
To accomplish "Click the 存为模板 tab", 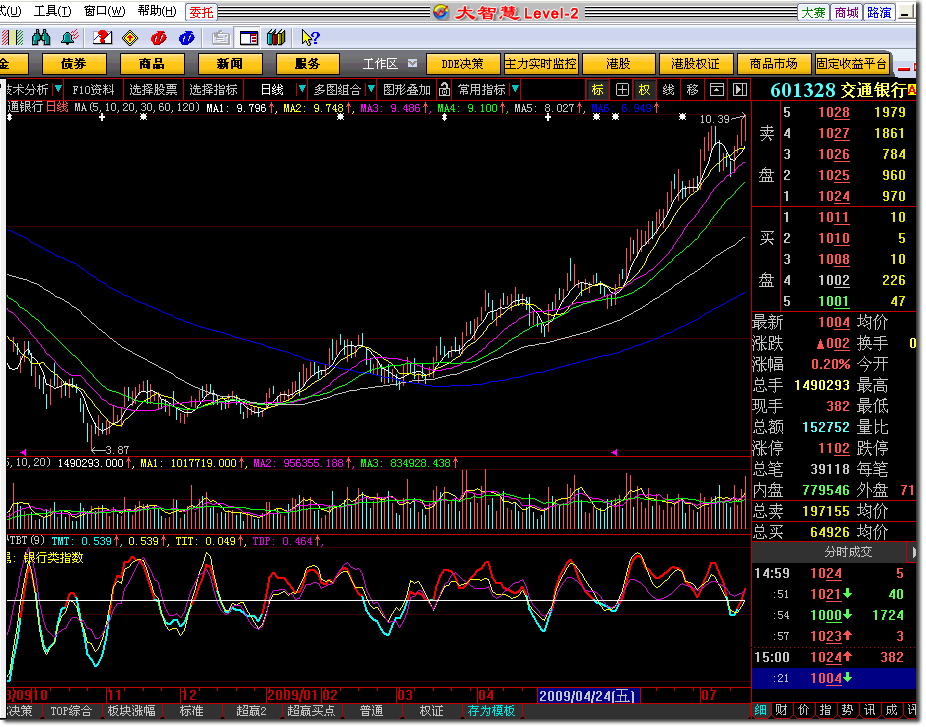I will [x=491, y=712].
